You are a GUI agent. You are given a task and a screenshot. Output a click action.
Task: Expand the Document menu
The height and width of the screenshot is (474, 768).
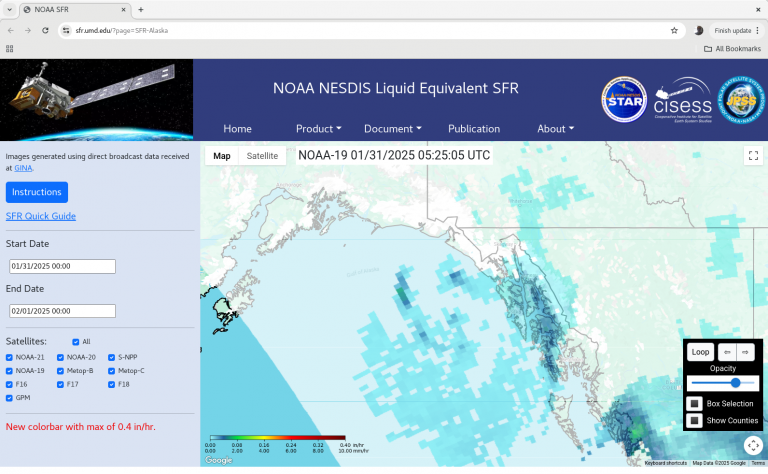pos(392,129)
